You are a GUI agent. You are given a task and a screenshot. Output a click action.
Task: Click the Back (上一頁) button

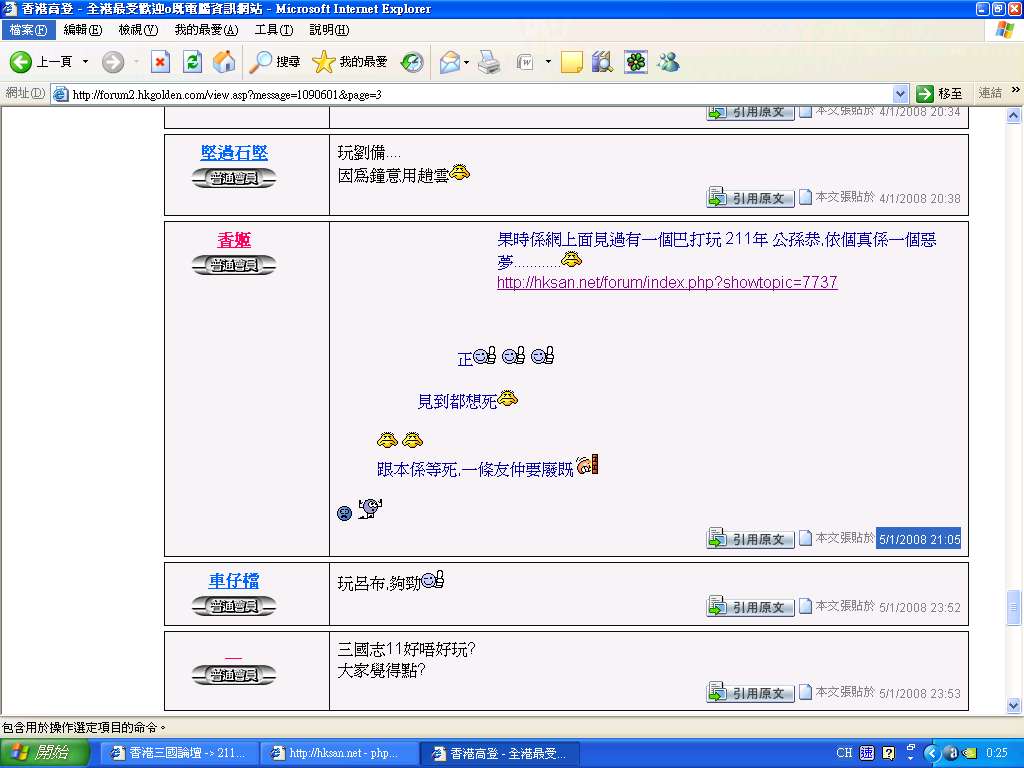42,62
